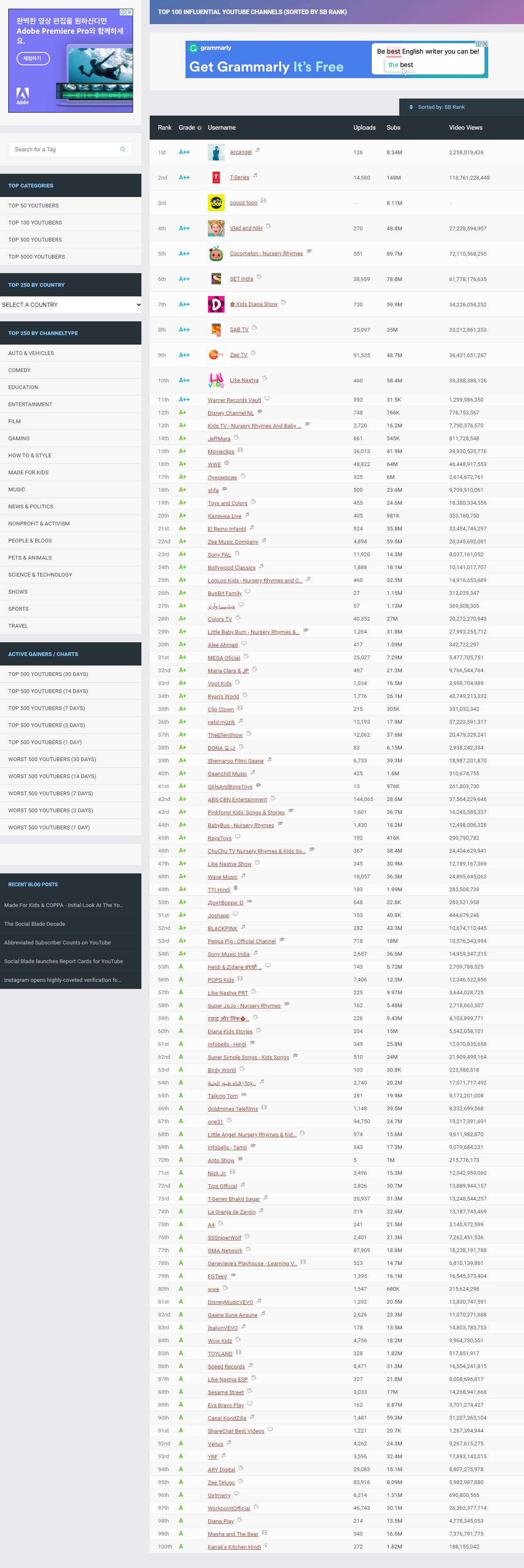Open the TheEllenShow channel link

coord(225,735)
